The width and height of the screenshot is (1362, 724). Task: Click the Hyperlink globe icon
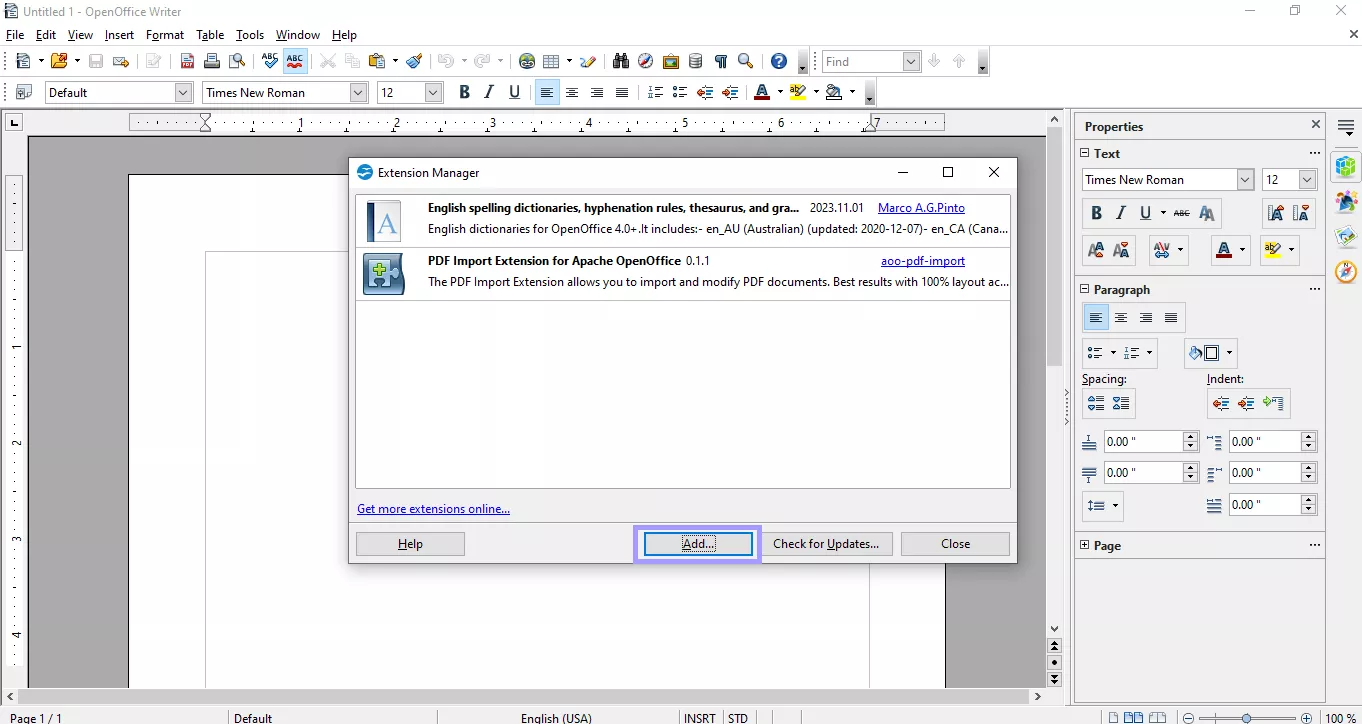click(x=527, y=61)
